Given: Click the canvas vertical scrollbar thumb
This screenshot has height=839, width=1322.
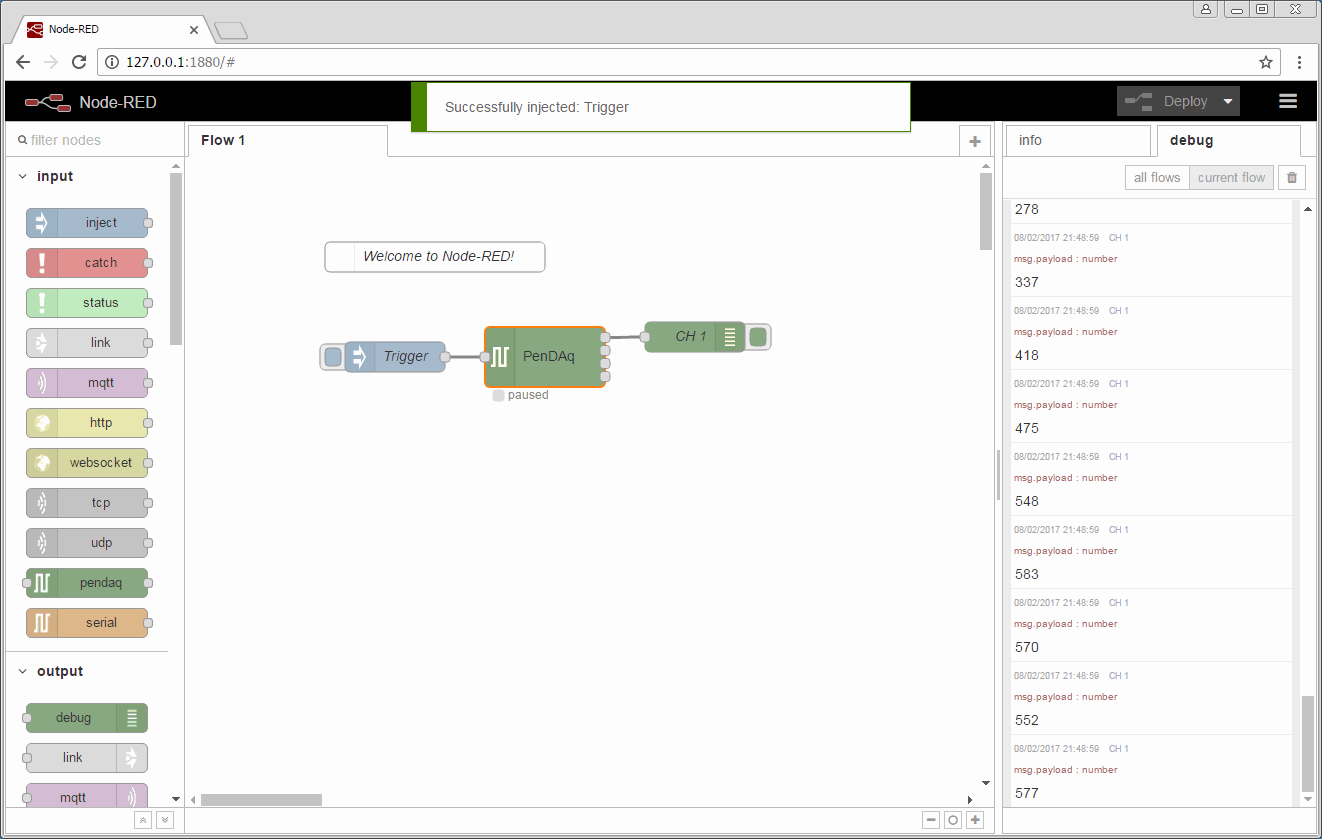Looking at the screenshot, I should 986,211.
